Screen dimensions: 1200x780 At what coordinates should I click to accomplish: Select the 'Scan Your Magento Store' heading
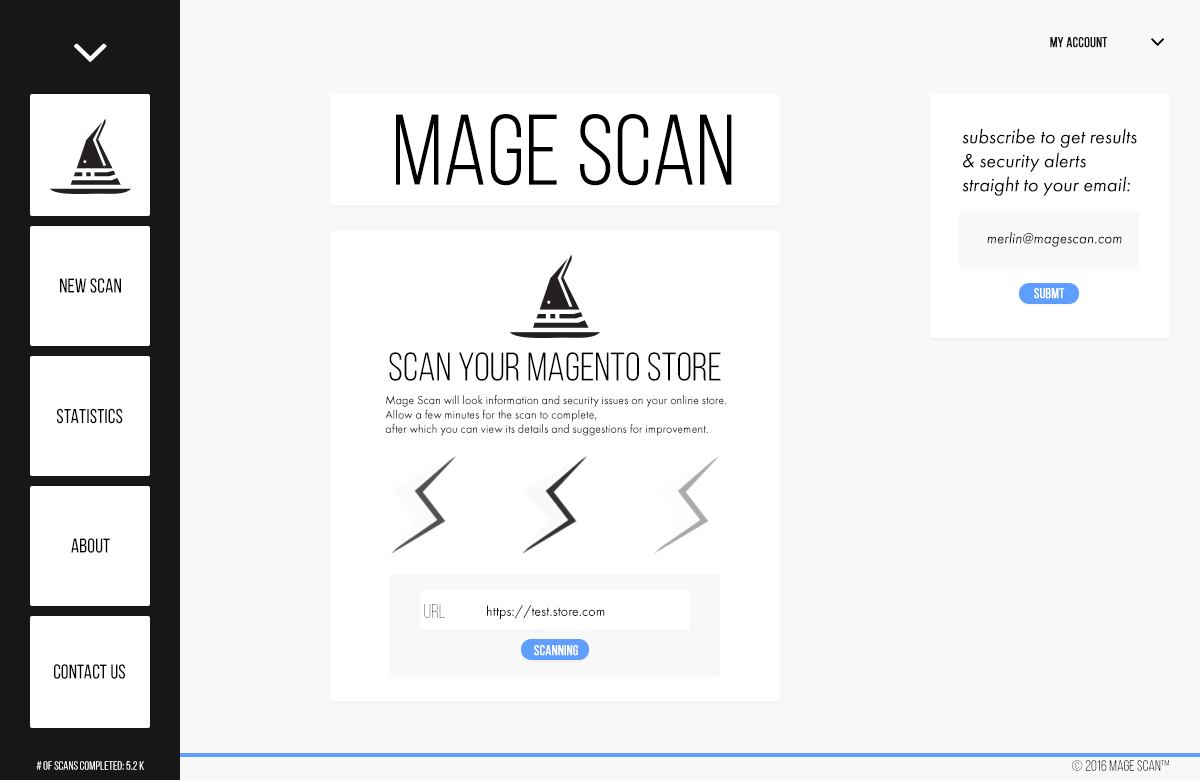click(555, 367)
